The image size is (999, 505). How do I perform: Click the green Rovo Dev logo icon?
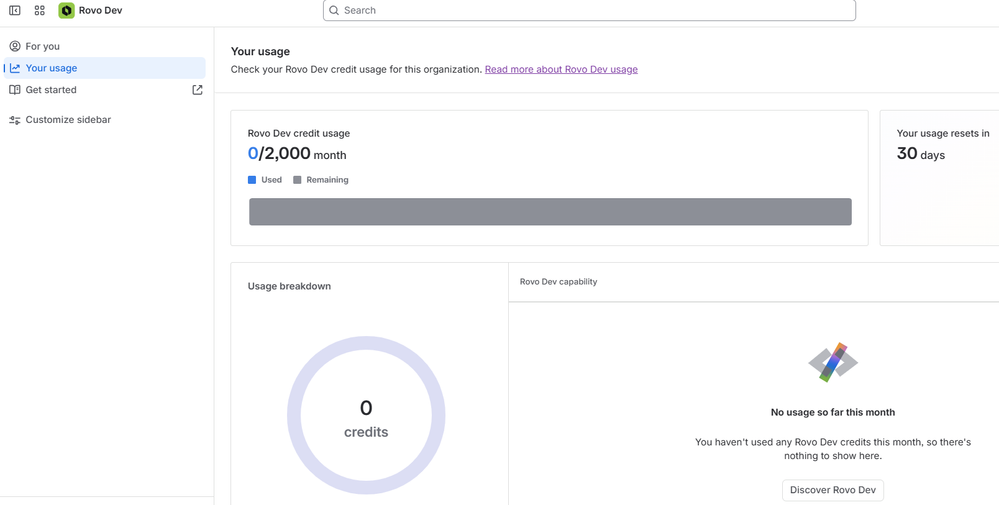tap(66, 10)
